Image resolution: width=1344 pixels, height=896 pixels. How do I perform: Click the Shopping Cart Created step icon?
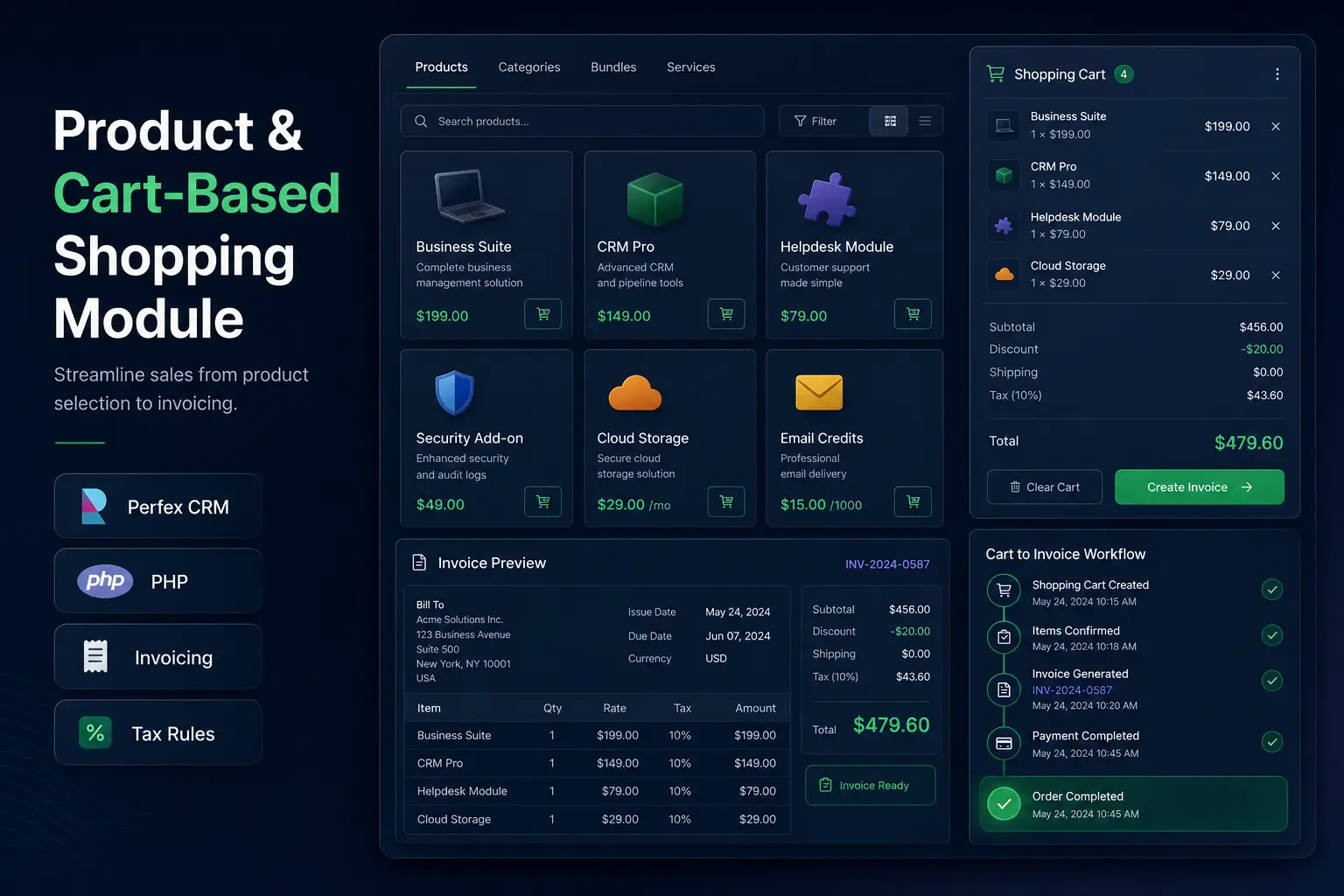(x=1004, y=591)
